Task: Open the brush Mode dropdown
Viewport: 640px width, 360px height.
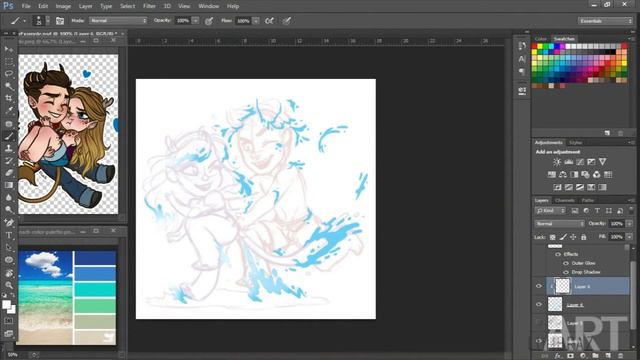Action: [x=118, y=20]
